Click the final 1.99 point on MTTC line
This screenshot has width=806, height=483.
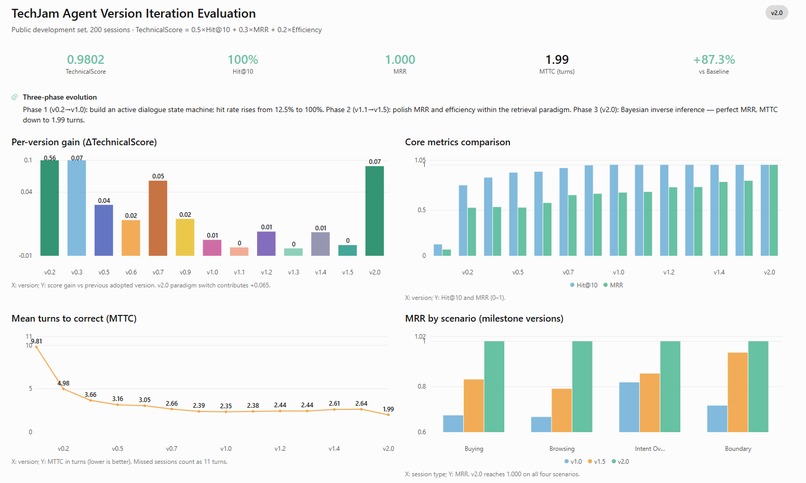388,415
